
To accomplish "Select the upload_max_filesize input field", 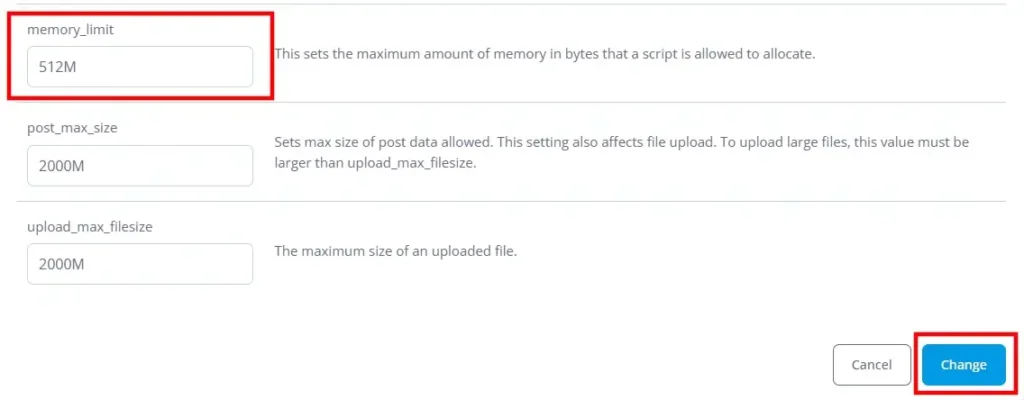I will pyautogui.click(x=140, y=264).
